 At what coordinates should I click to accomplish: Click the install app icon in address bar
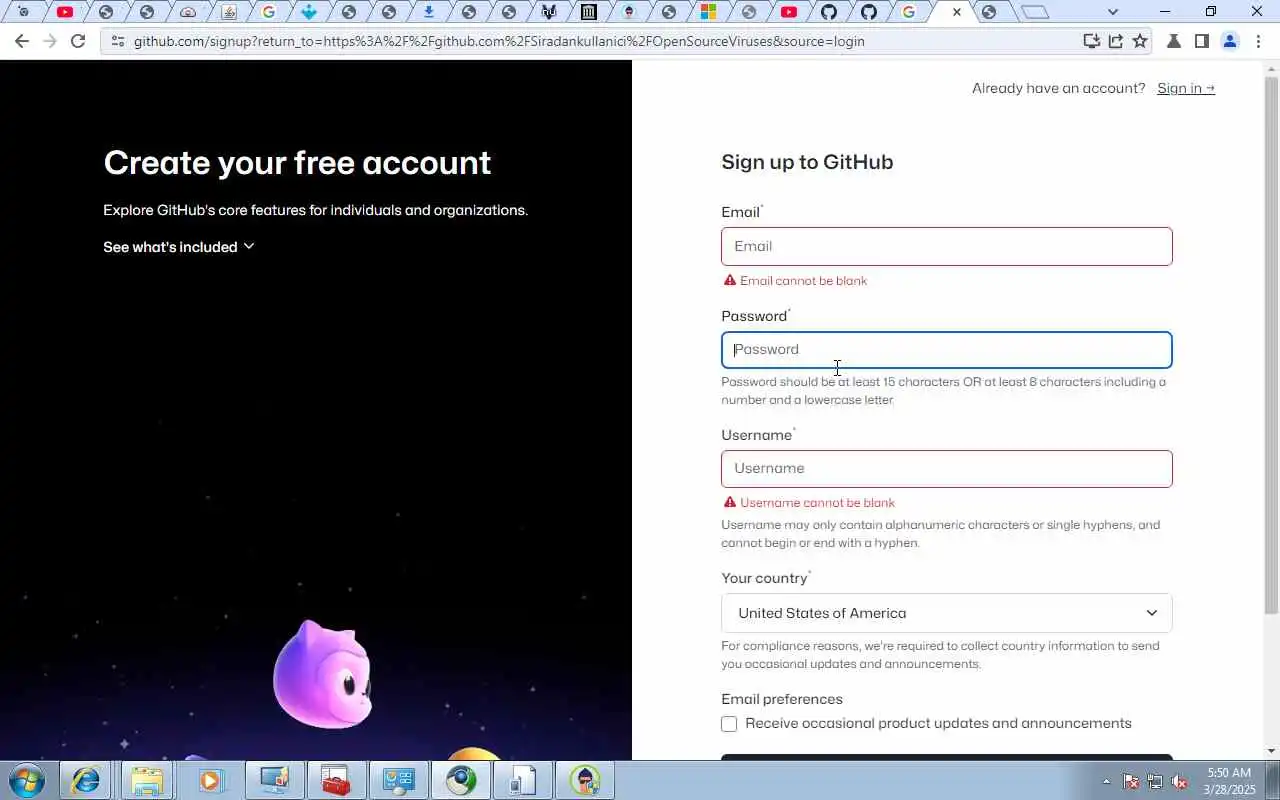tap(1091, 41)
